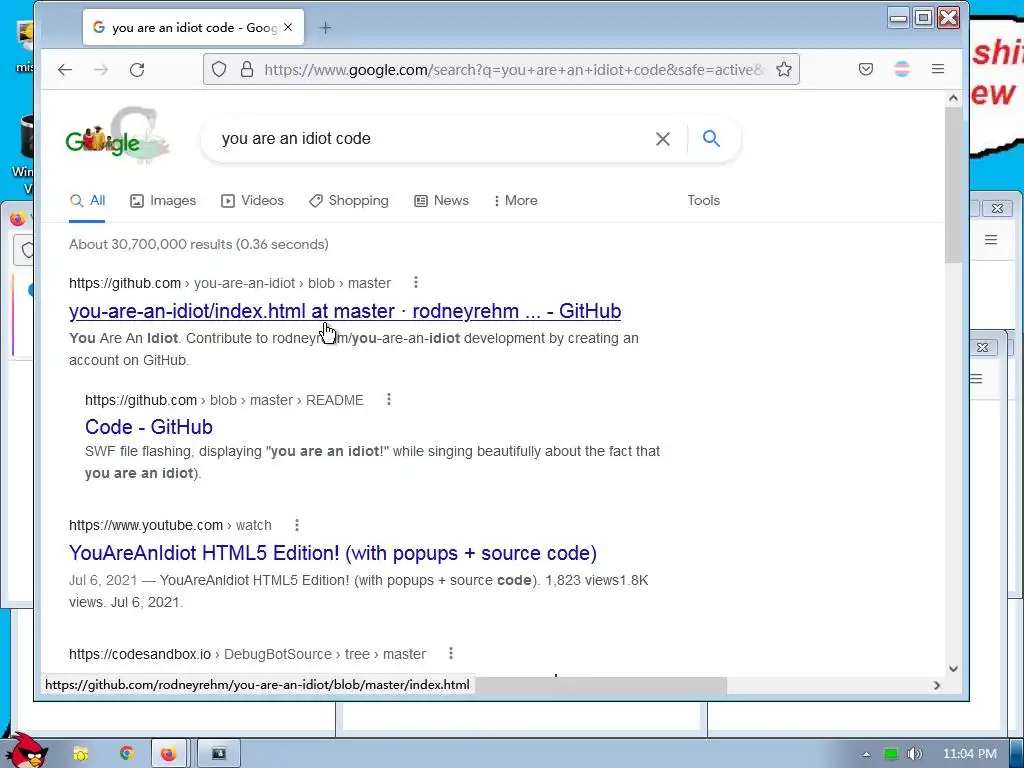Open you-are-an-idiot/index.html GitHub result
The image size is (1024, 768).
pyautogui.click(x=345, y=311)
